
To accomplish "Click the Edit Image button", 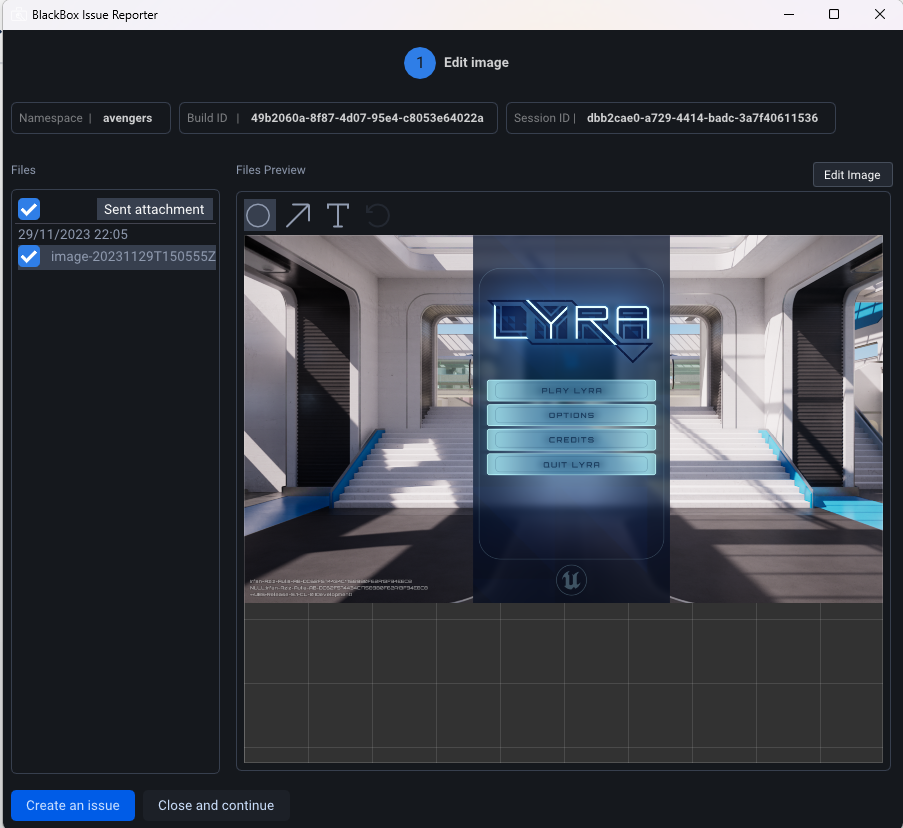I will (852, 174).
